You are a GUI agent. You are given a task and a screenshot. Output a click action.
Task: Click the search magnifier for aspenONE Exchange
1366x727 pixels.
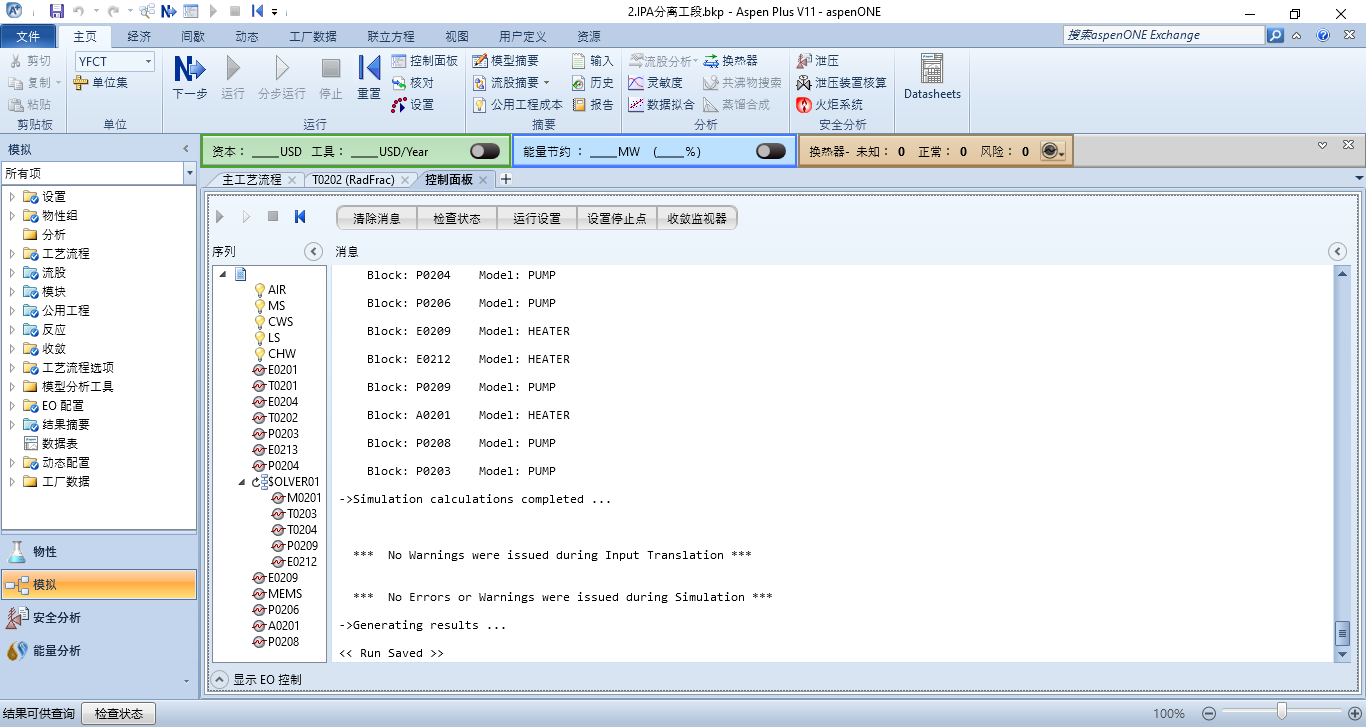tap(1275, 35)
